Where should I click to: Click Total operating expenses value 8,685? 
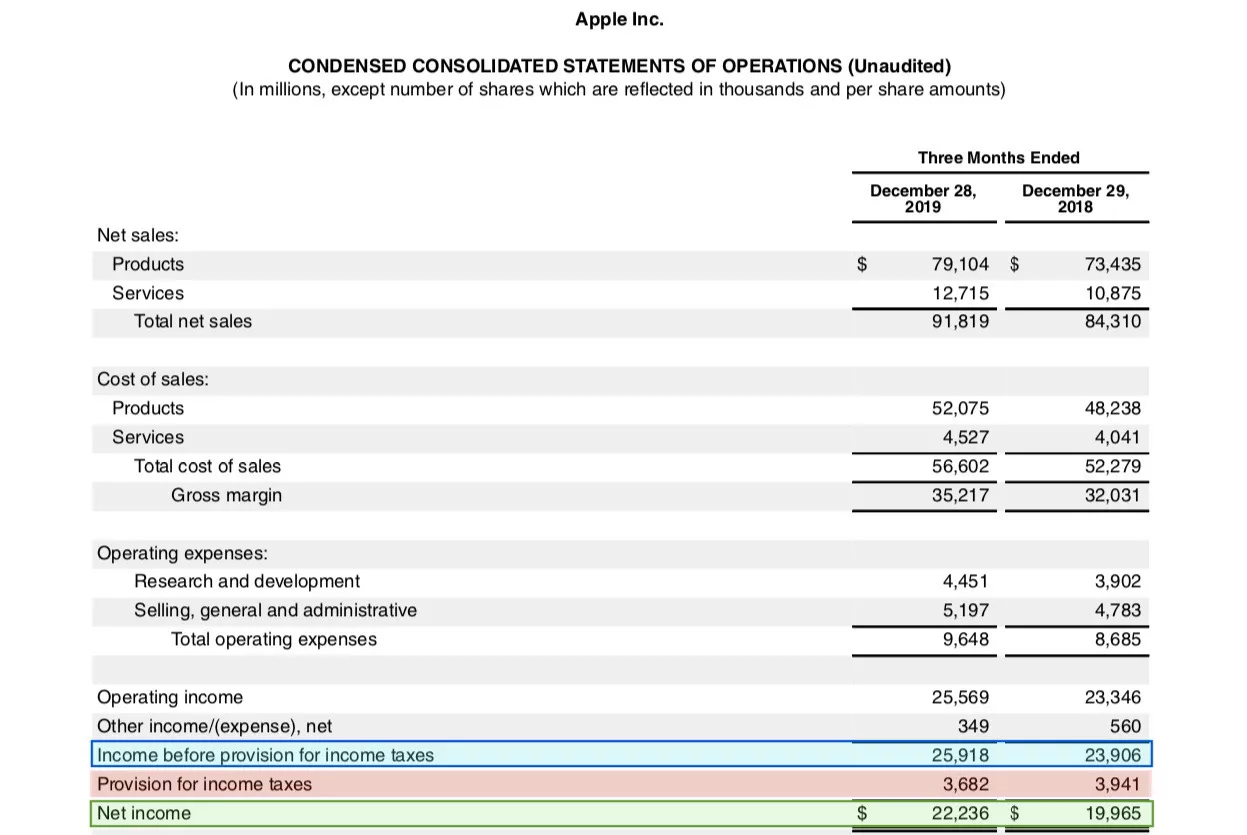(x=1118, y=639)
